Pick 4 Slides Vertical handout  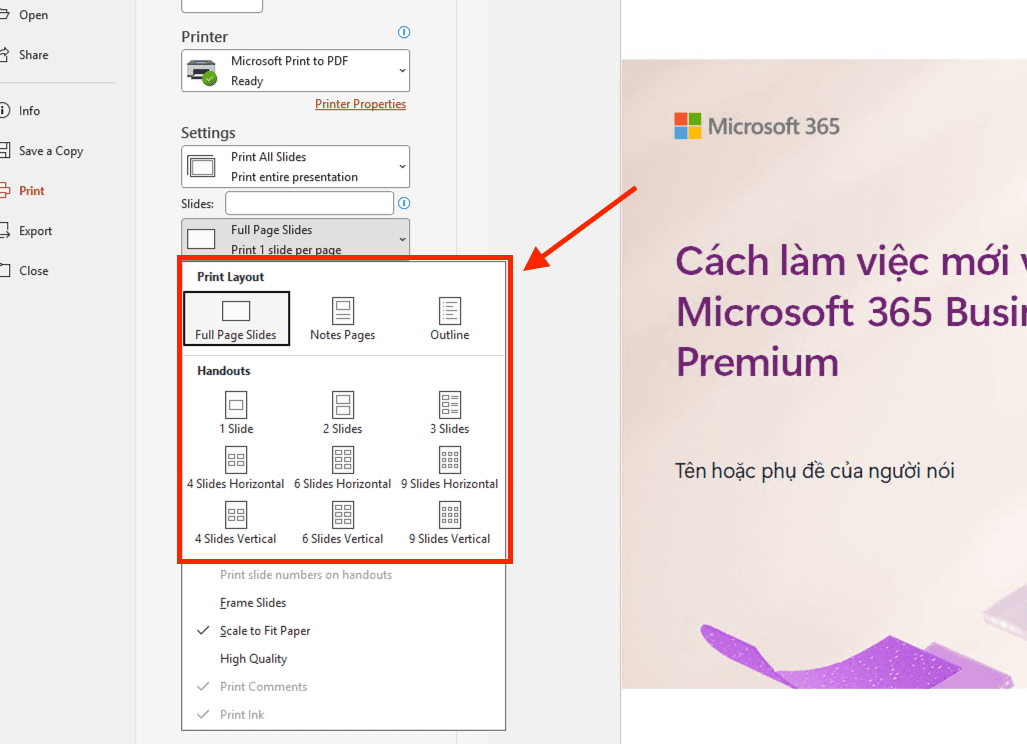click(x=236, y=523)
